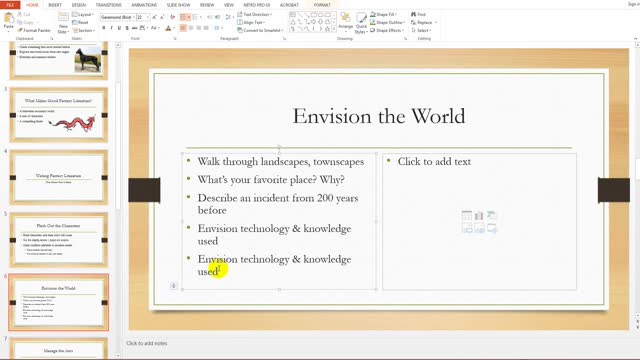Open the FILE tab
The image size is (640, 360).
[10, 5]
